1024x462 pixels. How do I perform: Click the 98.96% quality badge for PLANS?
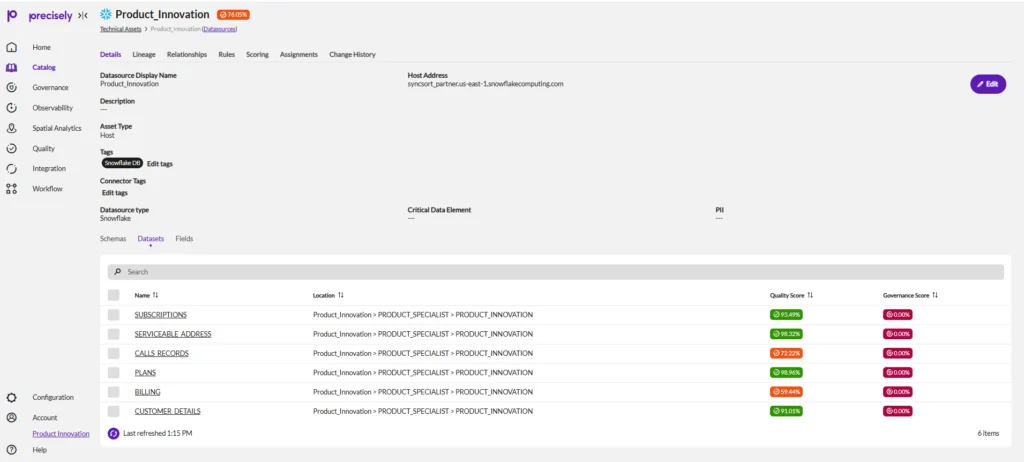click(786, 372)
